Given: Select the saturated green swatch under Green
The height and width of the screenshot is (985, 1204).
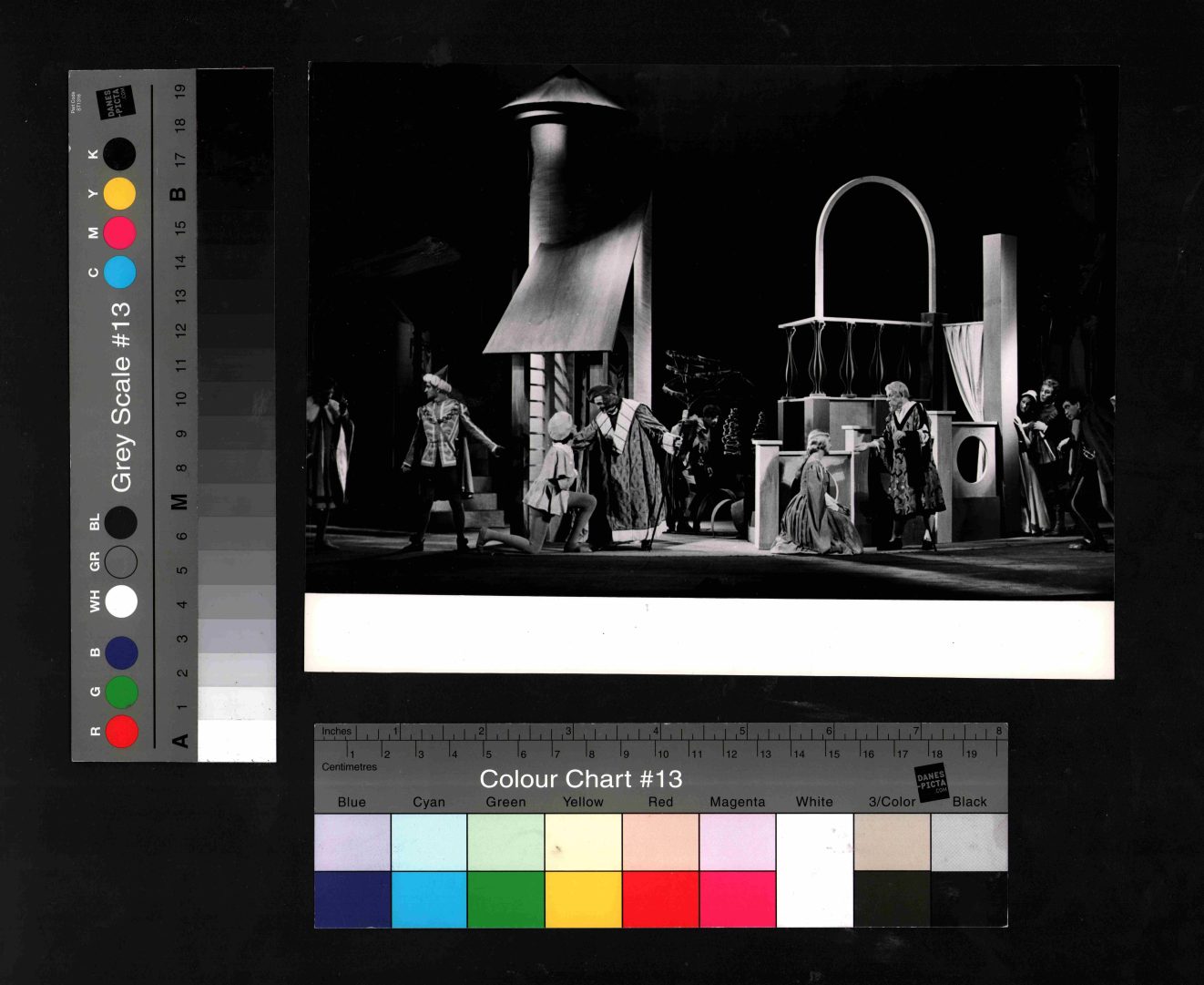Looking at the screenshot, I should tap(505, 899).
